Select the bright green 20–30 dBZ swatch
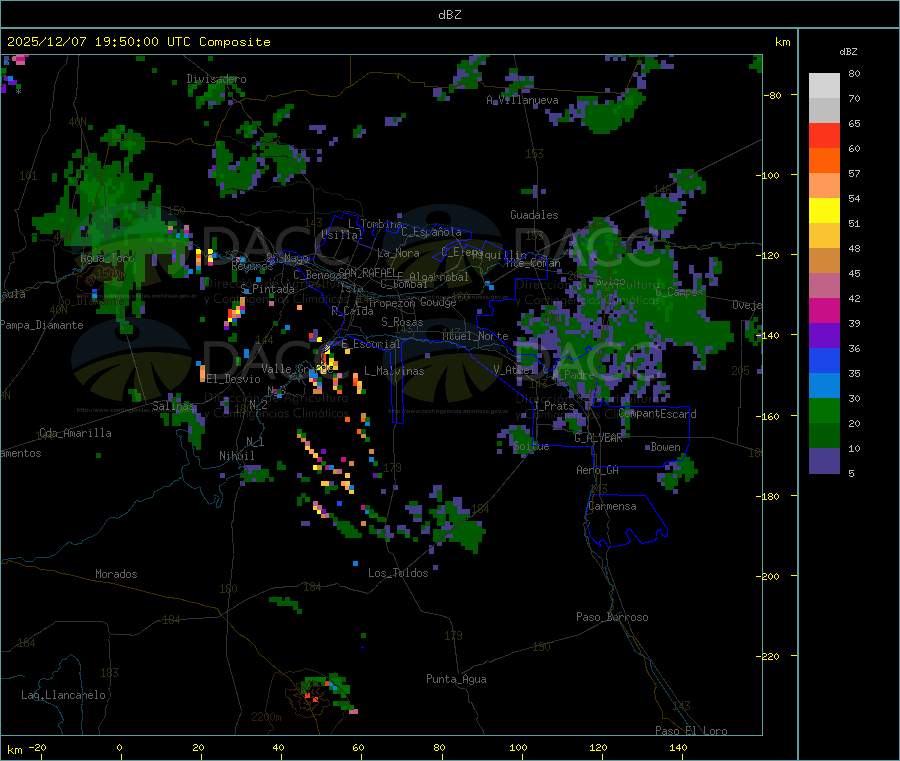 tap(824, 410)
